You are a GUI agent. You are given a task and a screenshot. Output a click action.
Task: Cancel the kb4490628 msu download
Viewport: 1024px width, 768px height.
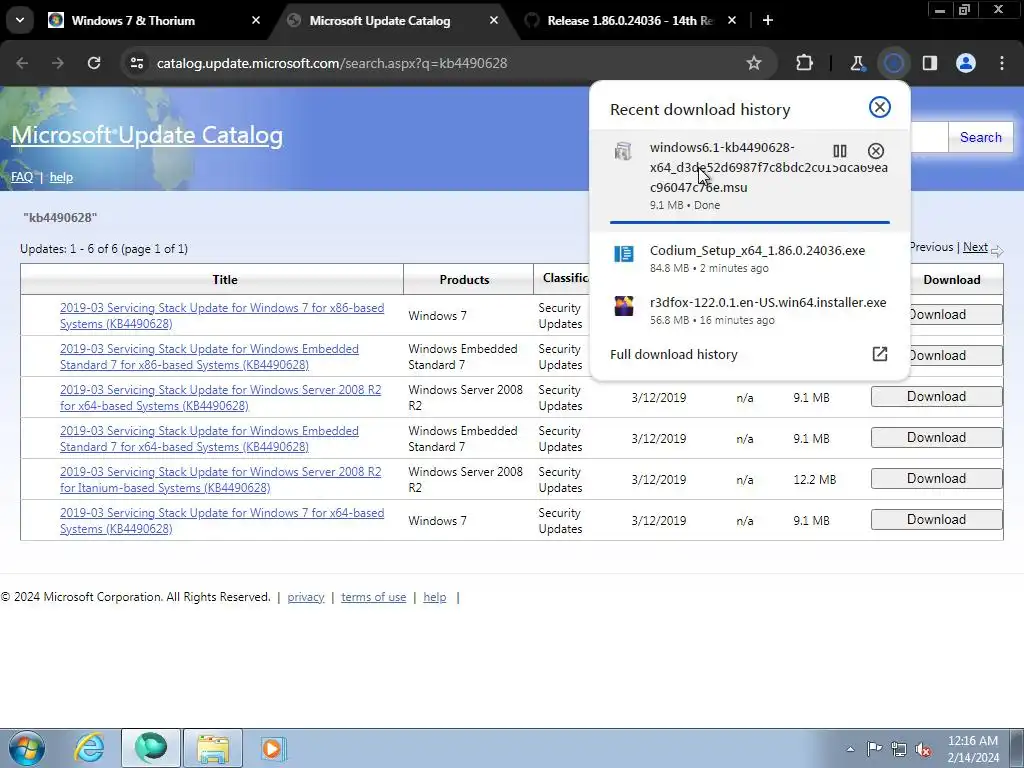coord(876,151)
